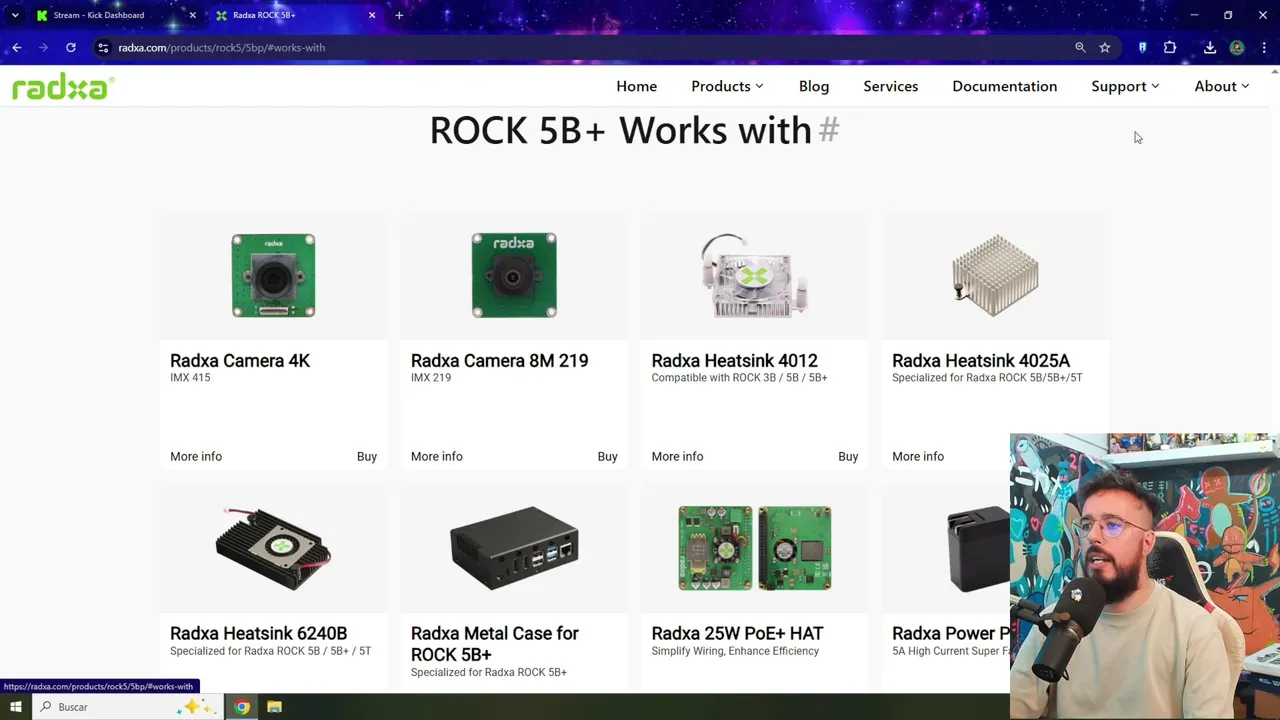Viewport: 1280px width, 720px height.
Task: Click the Radxa Heatsink 6240B title
Action: (x=258, y=633)
